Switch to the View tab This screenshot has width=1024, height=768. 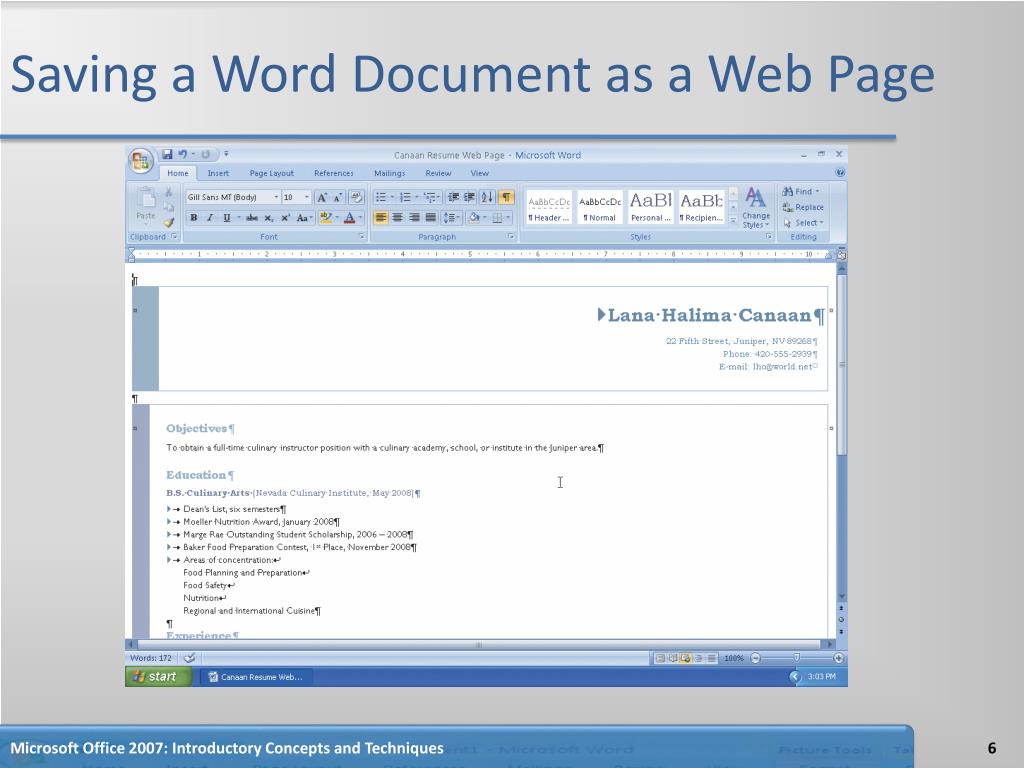click(x=479, y=173)
